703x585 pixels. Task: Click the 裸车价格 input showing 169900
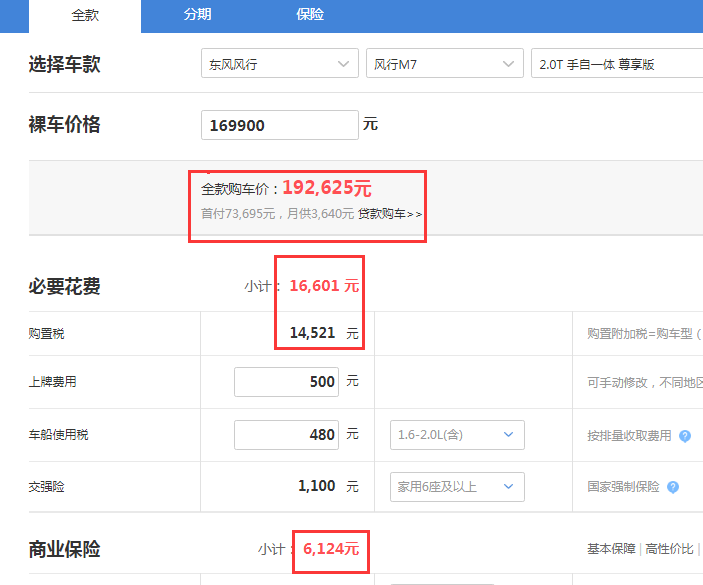pyautogui.click(x=280, y=125)
